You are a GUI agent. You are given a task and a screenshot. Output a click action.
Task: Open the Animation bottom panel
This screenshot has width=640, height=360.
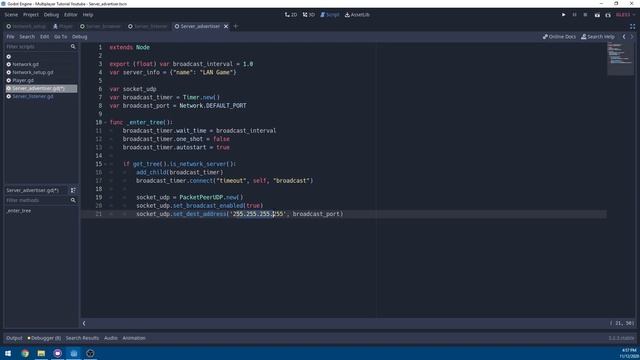134,338
